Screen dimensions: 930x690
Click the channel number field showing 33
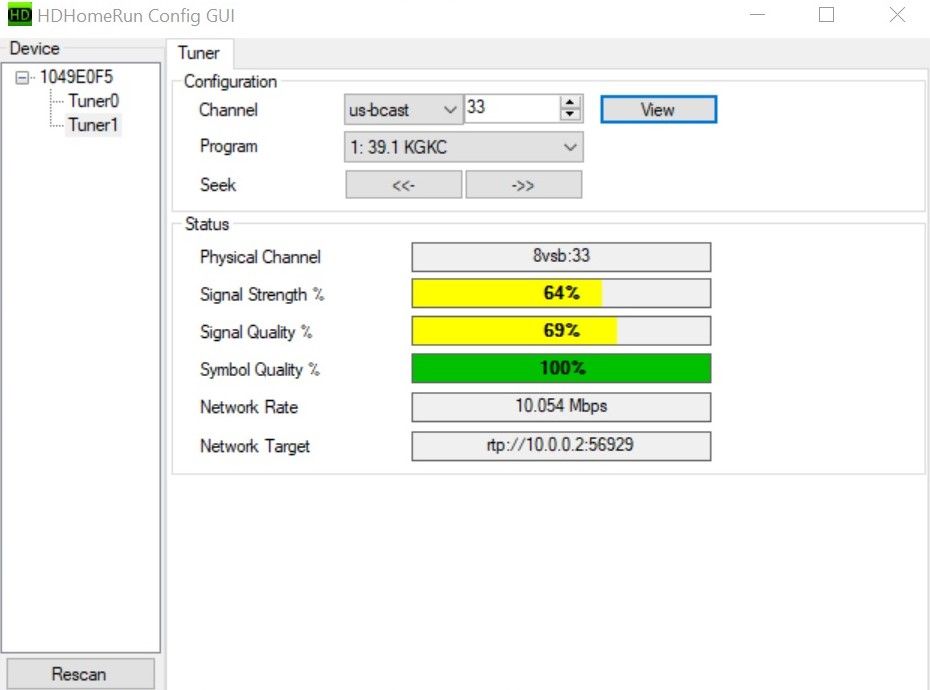511,108
